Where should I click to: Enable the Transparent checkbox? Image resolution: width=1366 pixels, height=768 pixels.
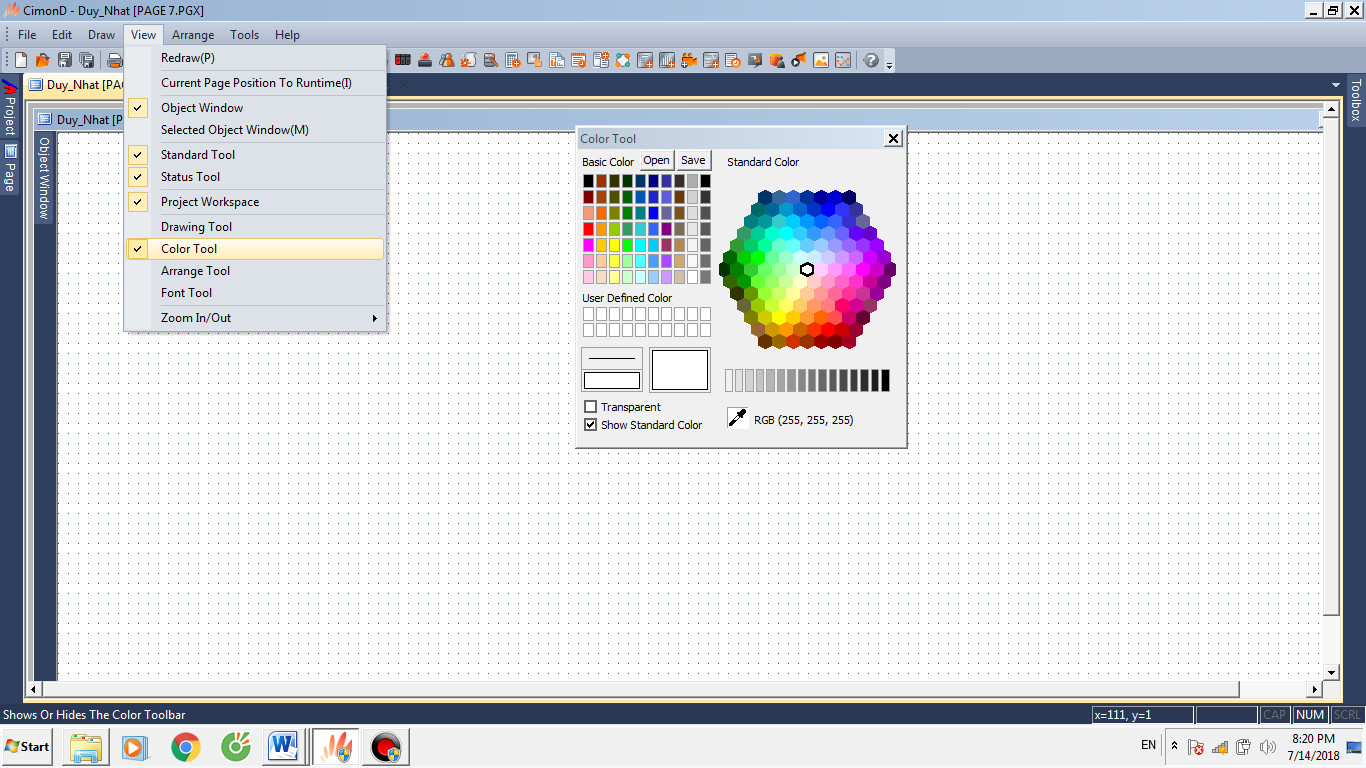[x=590, y=407]
